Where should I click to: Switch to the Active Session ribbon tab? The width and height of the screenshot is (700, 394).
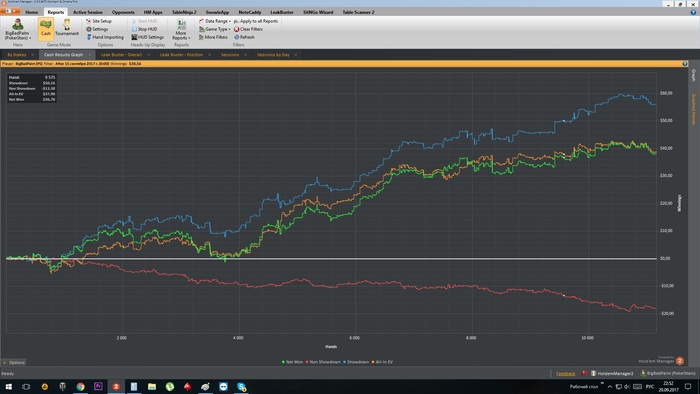88,12
